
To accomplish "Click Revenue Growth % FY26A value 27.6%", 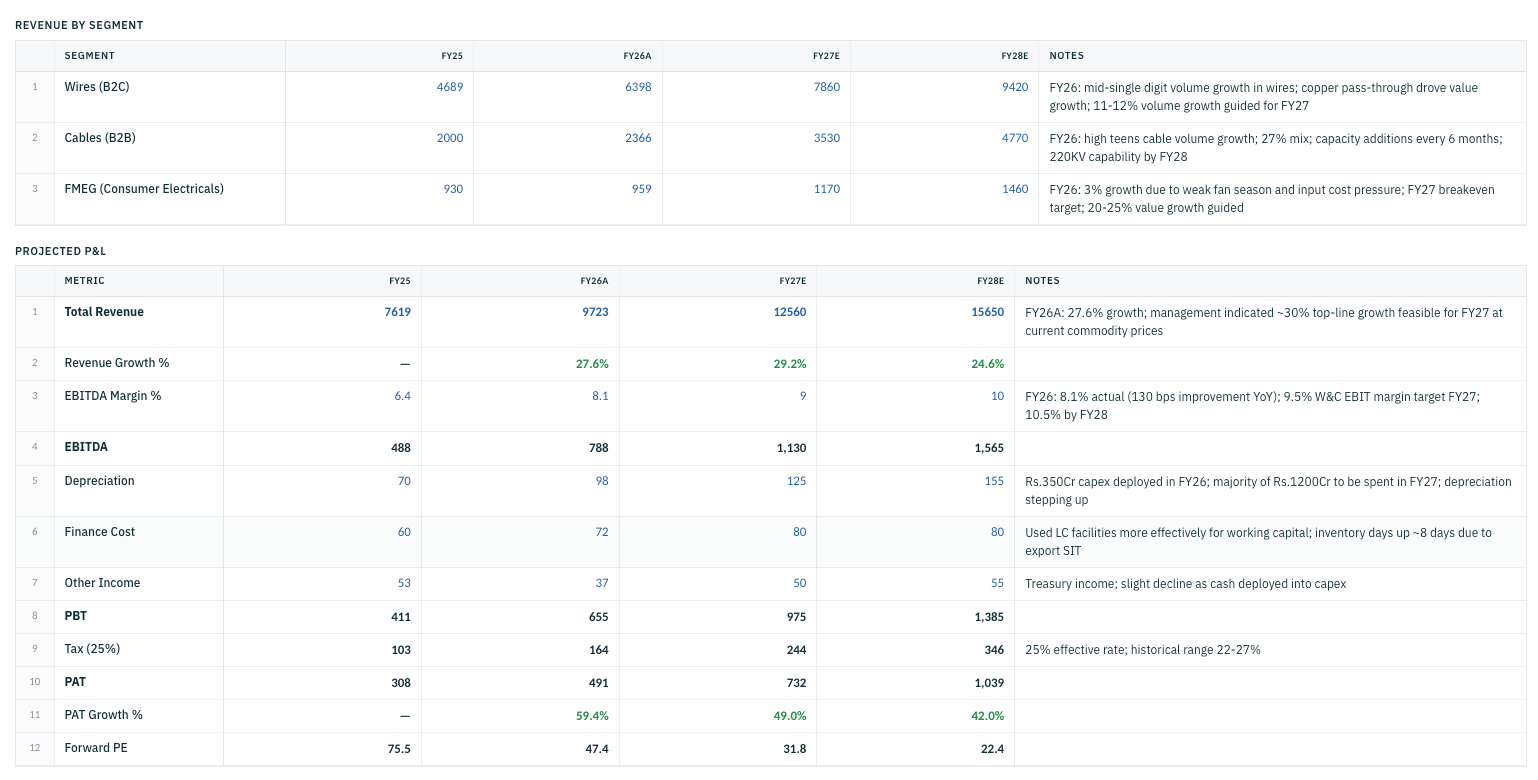I will [x=592, y=363].
